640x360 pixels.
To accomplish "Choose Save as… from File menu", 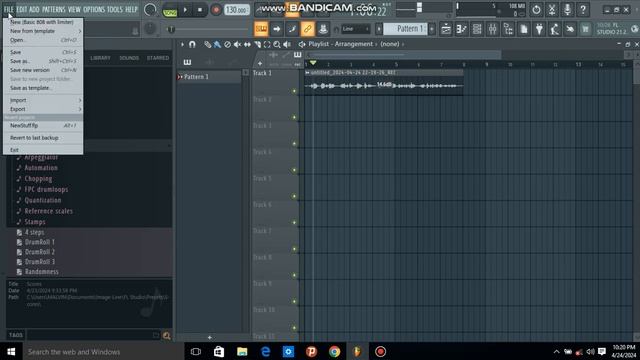I will click(x=43, y=61).
